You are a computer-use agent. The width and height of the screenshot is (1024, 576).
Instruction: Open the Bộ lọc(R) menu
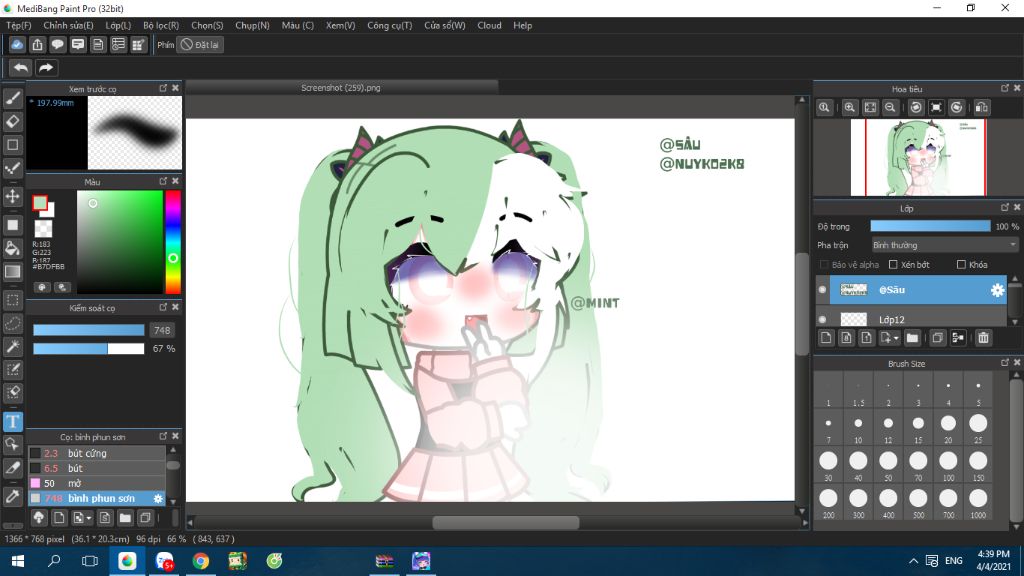pyautogui.click(x=161, y=25)
